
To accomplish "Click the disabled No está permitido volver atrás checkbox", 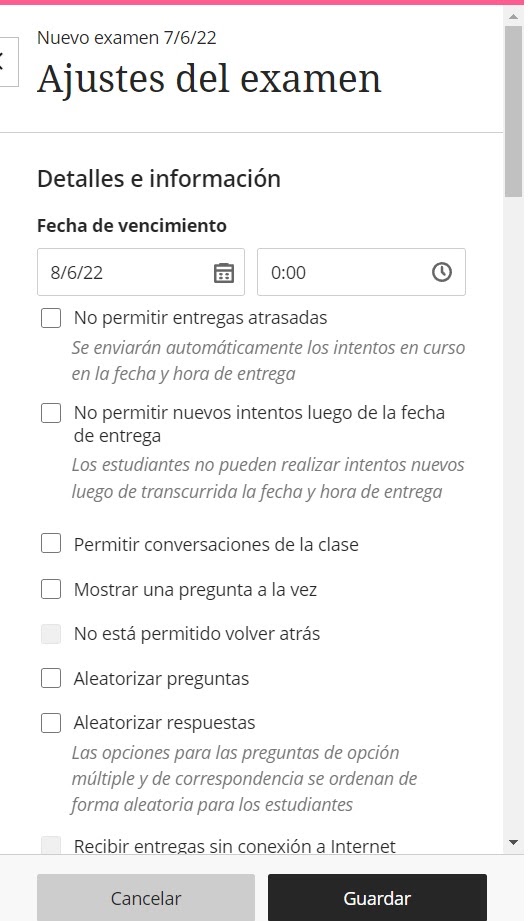I will point(51,634).
